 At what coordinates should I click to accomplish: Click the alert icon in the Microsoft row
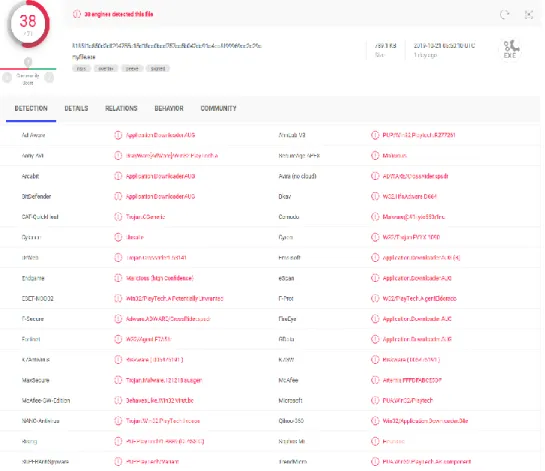point(375,400)
